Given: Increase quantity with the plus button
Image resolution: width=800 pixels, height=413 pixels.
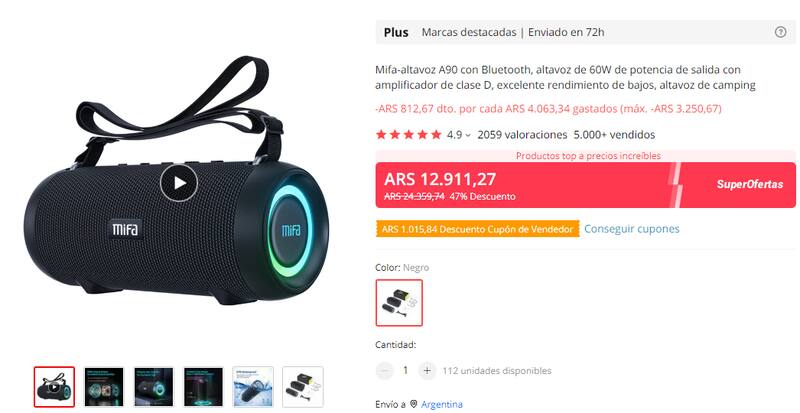Looking at the screenshot, I should [x=427, y=371].
